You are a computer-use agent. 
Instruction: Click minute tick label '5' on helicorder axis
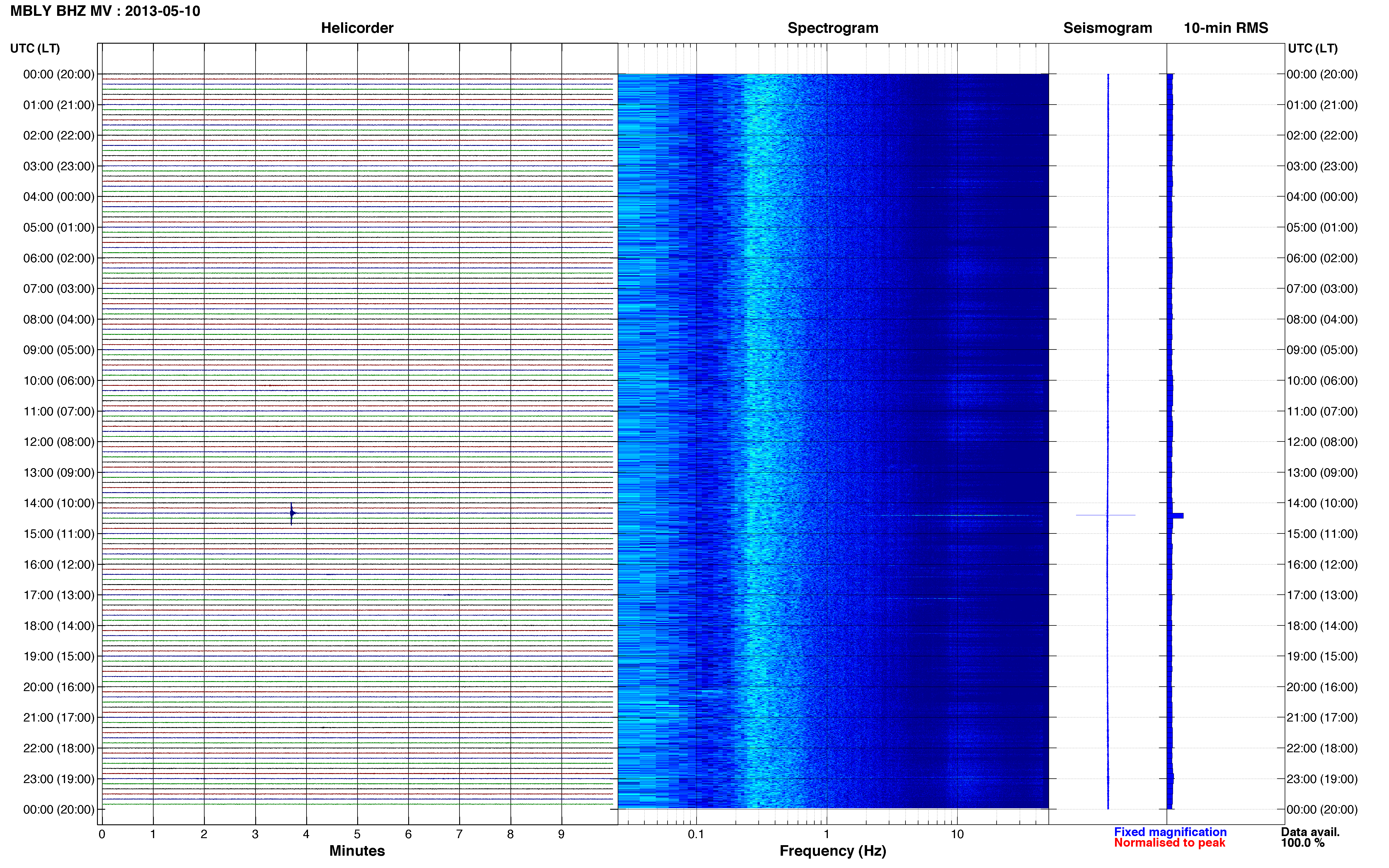coord(357,834)
